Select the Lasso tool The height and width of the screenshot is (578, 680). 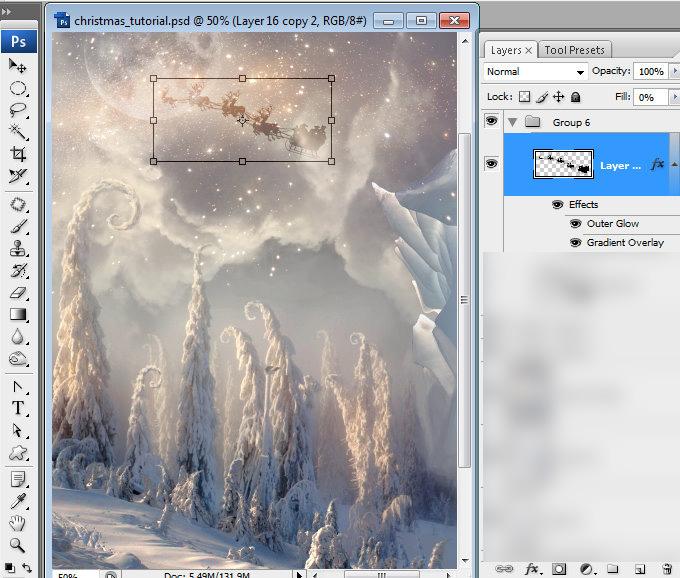pos(17,110)
